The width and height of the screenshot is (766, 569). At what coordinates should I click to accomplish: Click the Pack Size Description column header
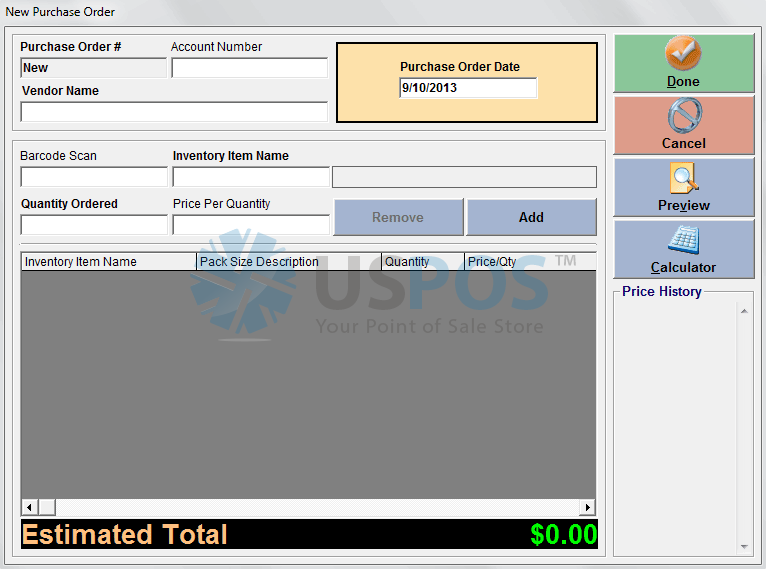(289, 262)
